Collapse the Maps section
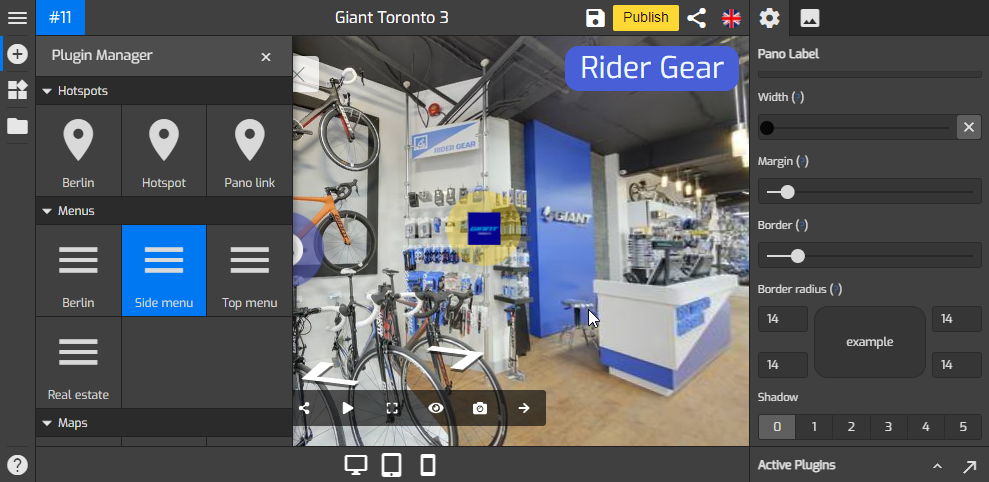 (x=47, y=423)
